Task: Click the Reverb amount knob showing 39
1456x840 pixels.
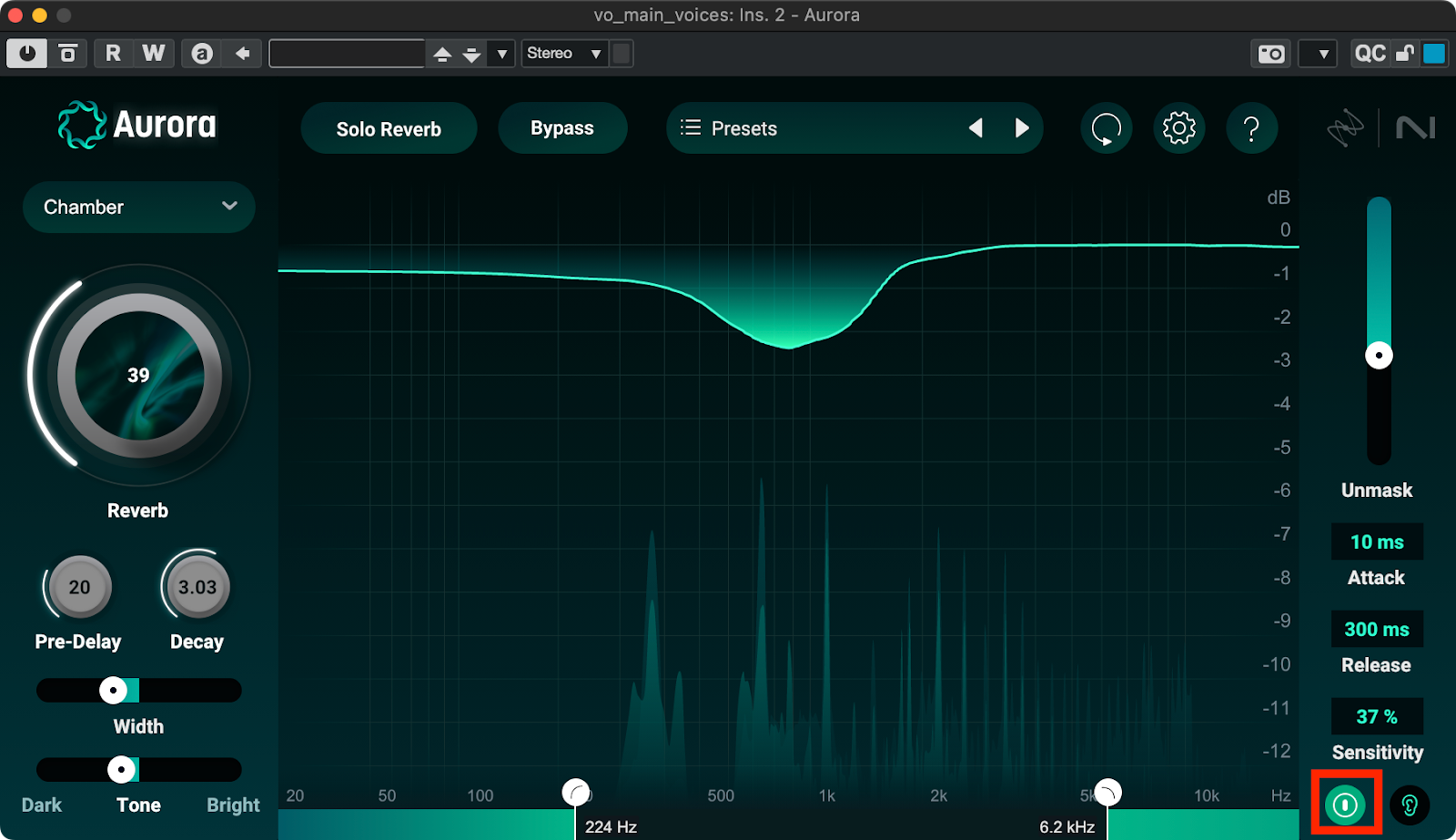Action: (138, 375)
